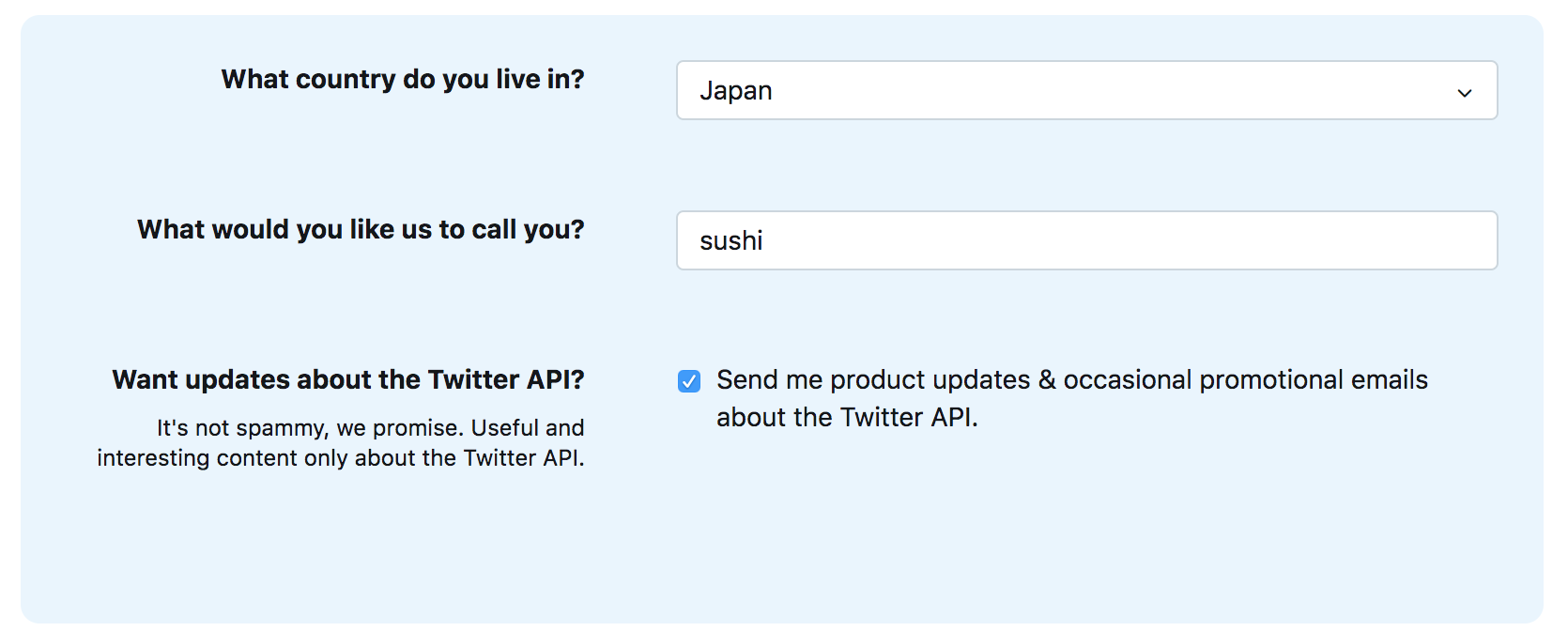Click the chevron arrow in country selector
The image size is (1568, 631).
pos(1464,92)
